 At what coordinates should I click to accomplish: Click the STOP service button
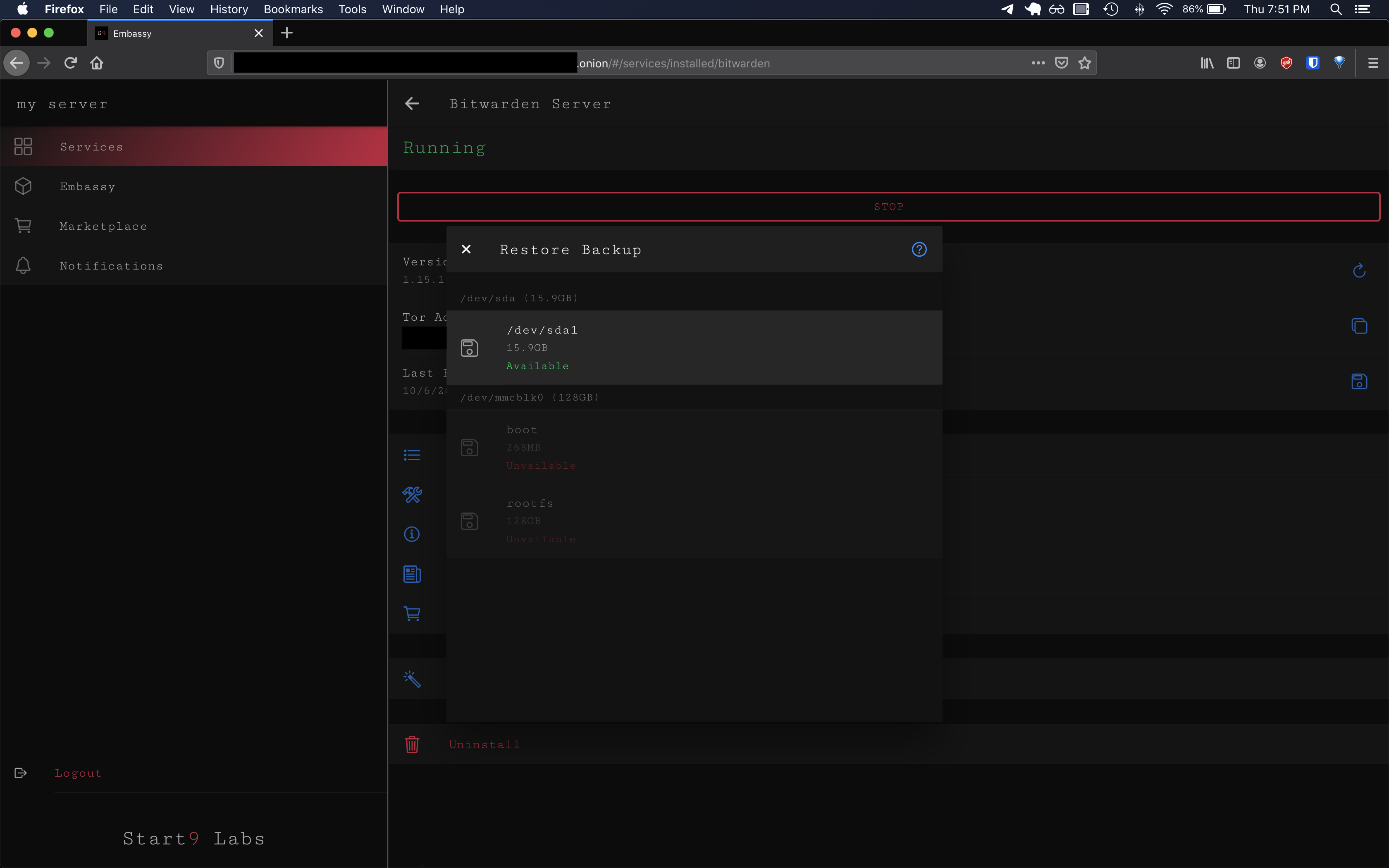888,207
